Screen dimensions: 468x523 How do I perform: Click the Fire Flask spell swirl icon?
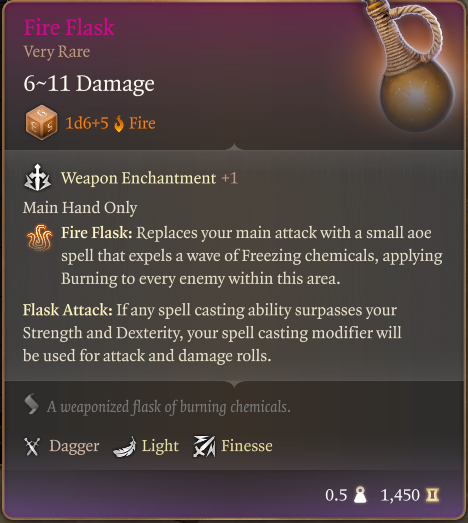[x=39, y=237]
